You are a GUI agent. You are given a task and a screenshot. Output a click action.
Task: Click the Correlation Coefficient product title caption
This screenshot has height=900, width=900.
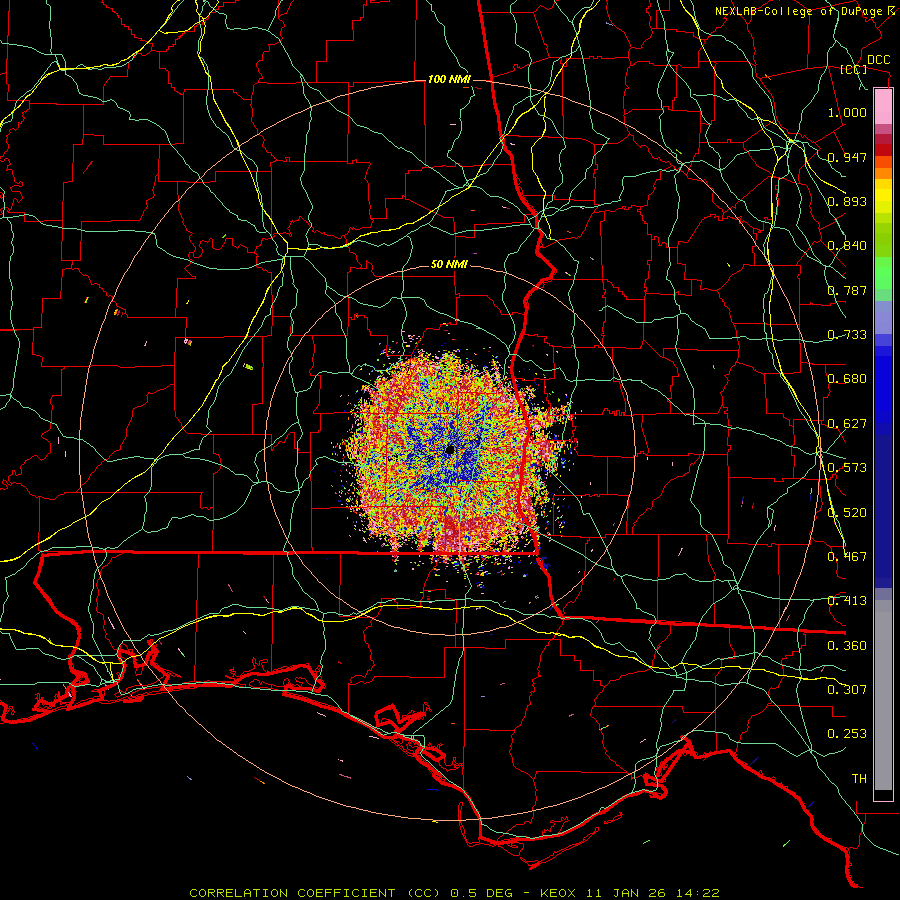point(453,893)
